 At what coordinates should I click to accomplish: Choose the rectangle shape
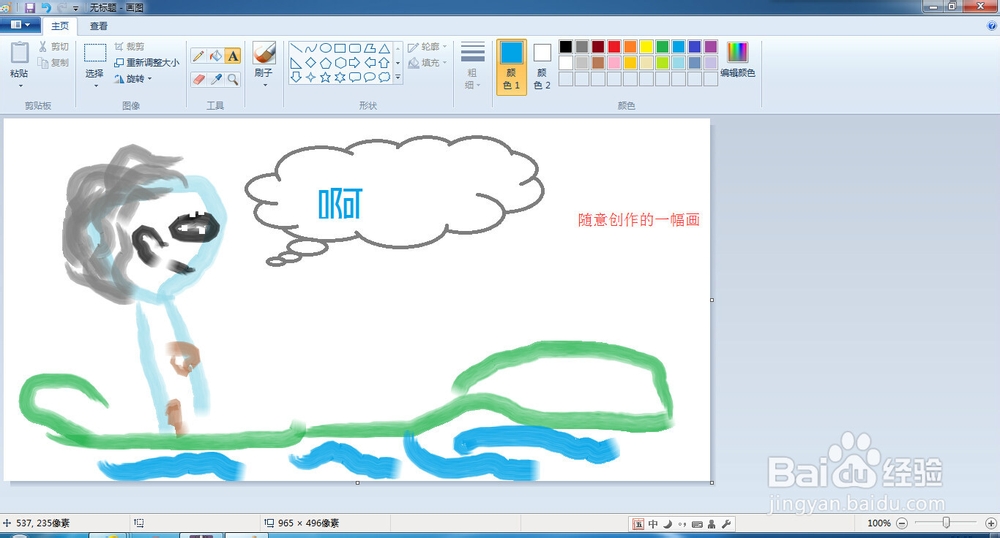[x=340, y=48]
